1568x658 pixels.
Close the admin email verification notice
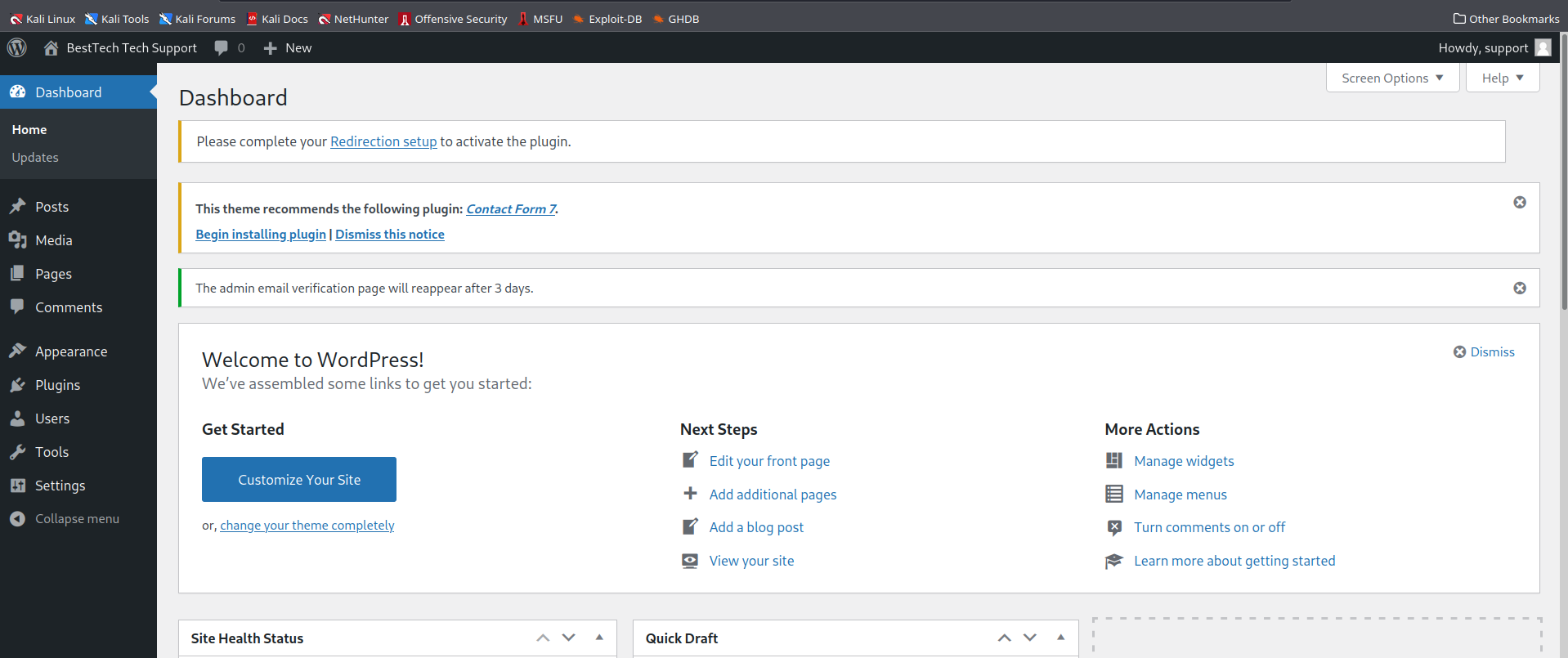[x=1520, y=288]
